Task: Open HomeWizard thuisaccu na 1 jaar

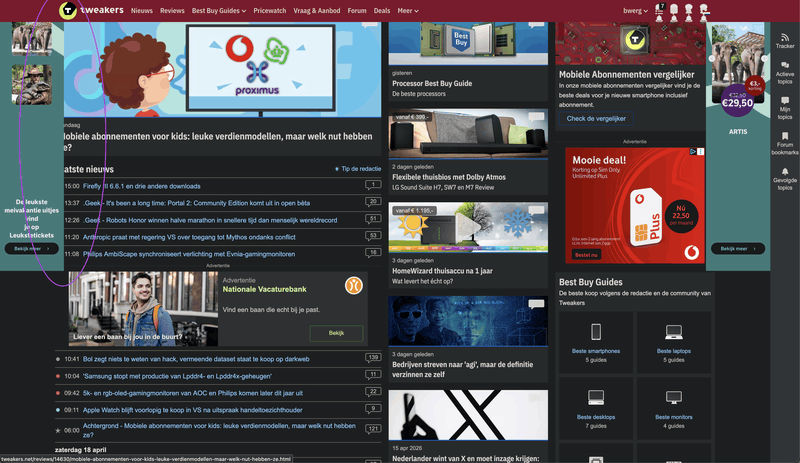Action: [x=442, y=271]
